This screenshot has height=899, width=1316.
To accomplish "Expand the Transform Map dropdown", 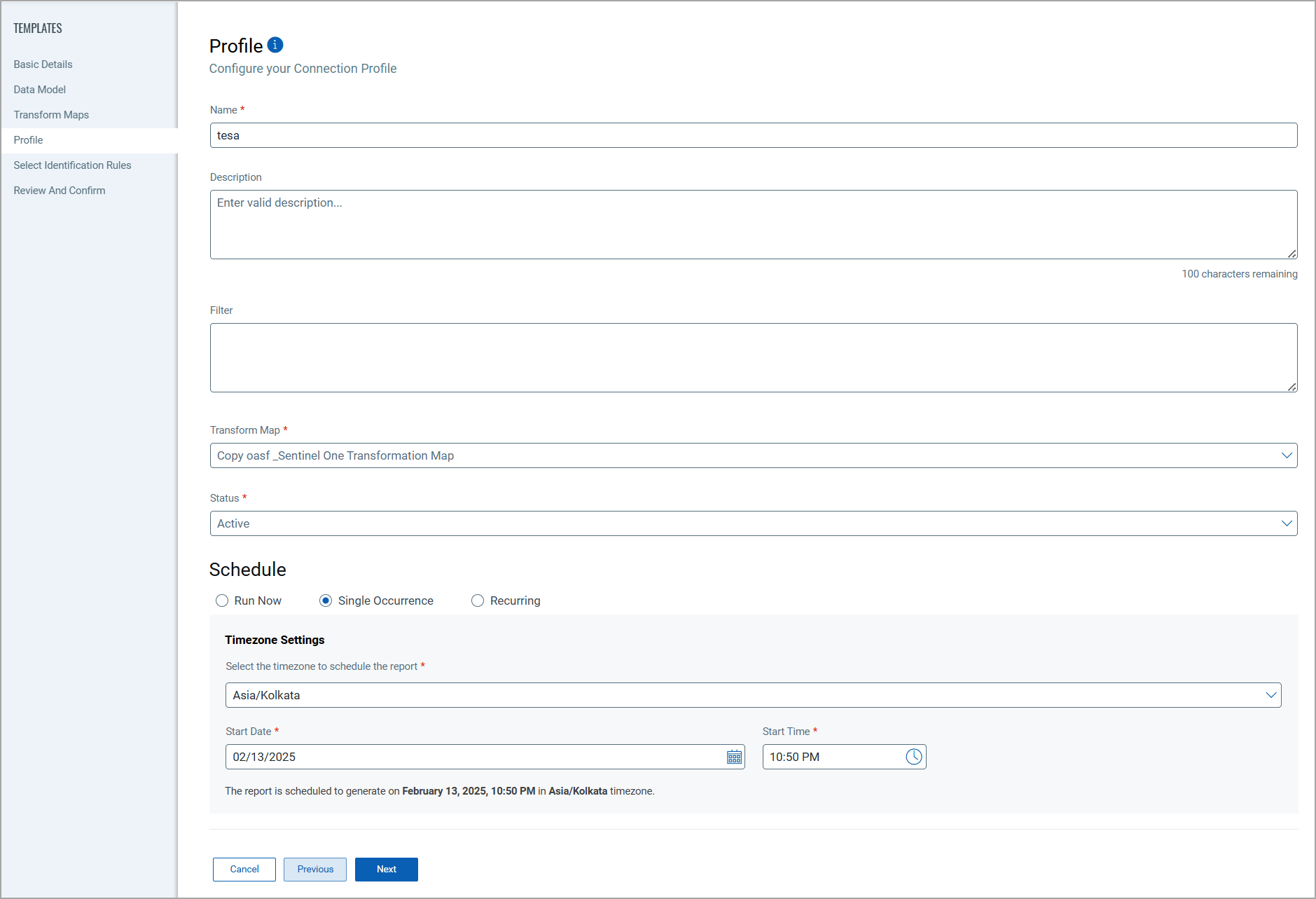I will pyautogui.click(x=1286, y=455).
